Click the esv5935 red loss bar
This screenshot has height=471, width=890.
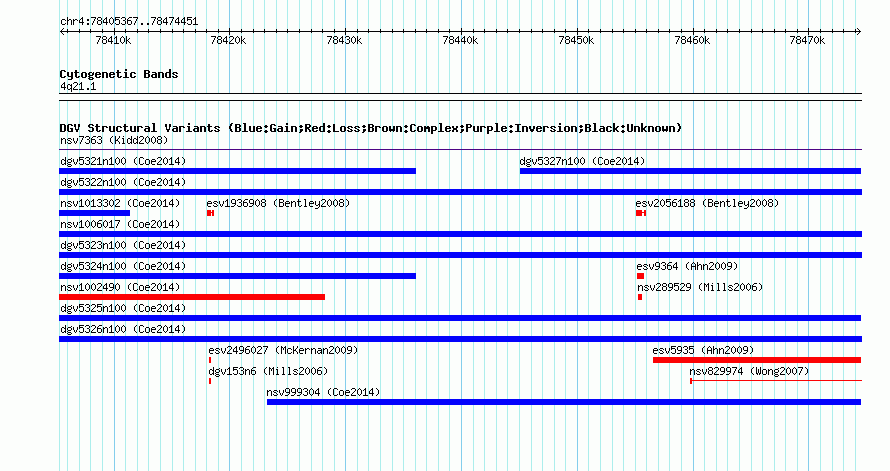click(757, 360)
